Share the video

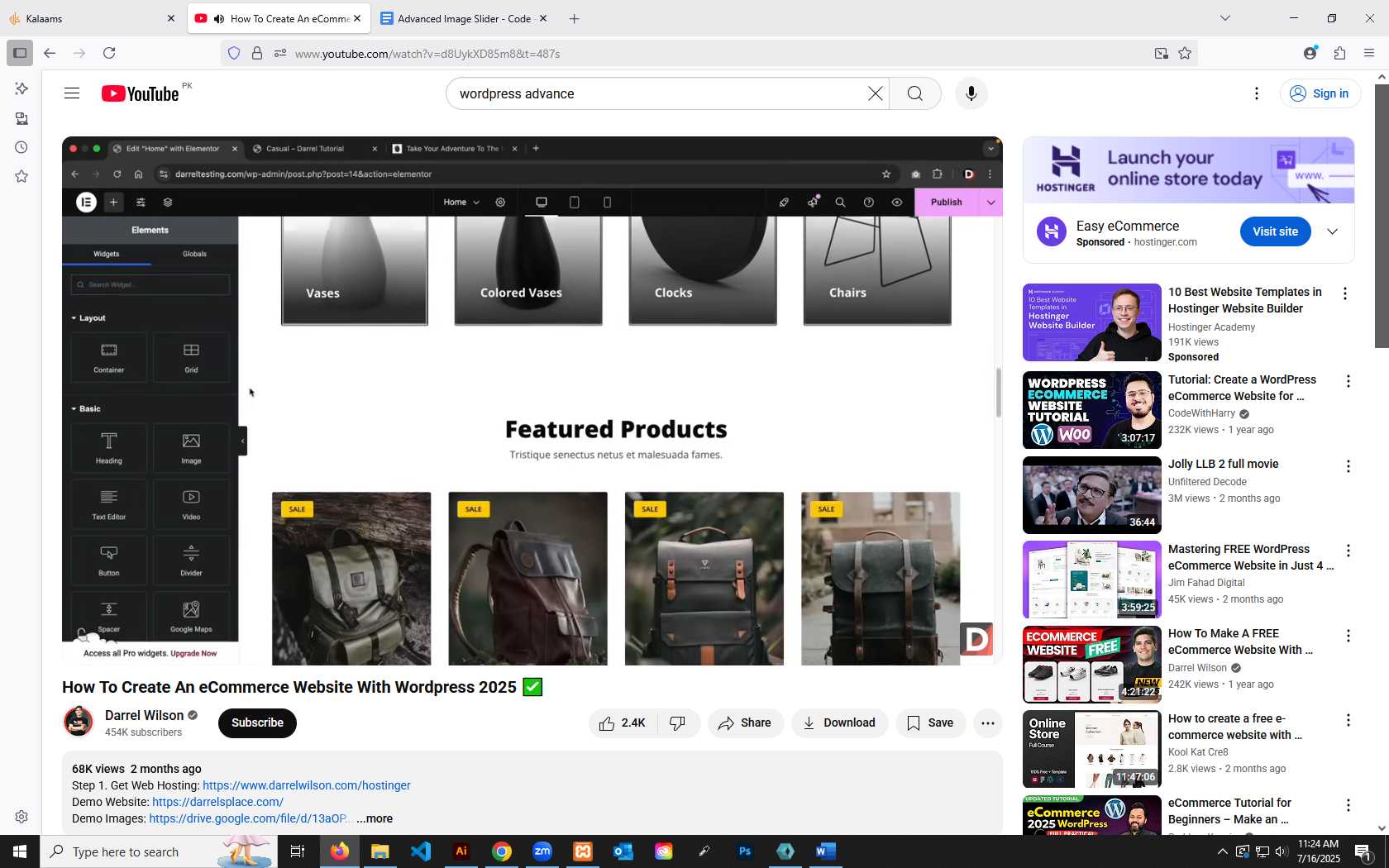point(745,723)
